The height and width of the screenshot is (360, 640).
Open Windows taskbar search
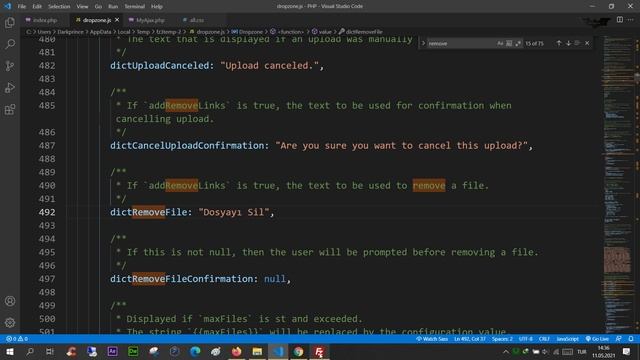click(30, 352)
